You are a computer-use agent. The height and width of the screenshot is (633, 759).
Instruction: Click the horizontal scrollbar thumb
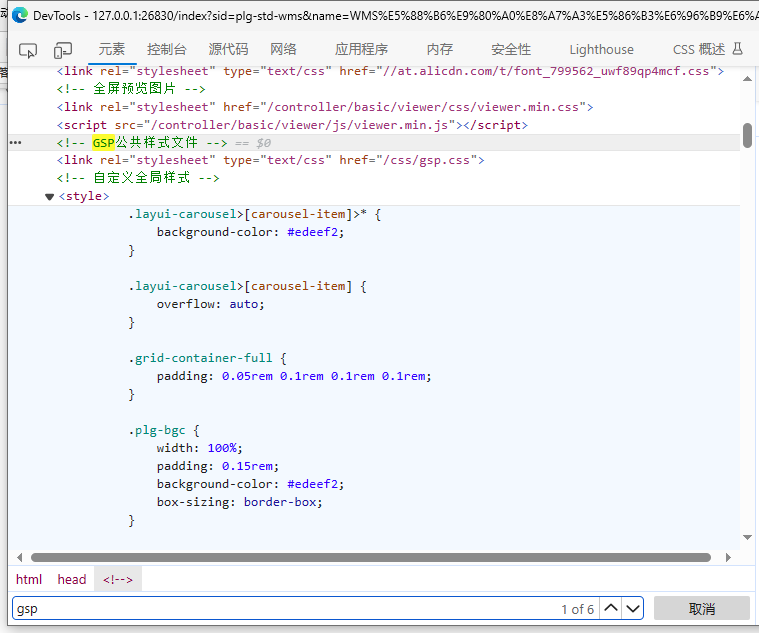(x=371, y=558)
